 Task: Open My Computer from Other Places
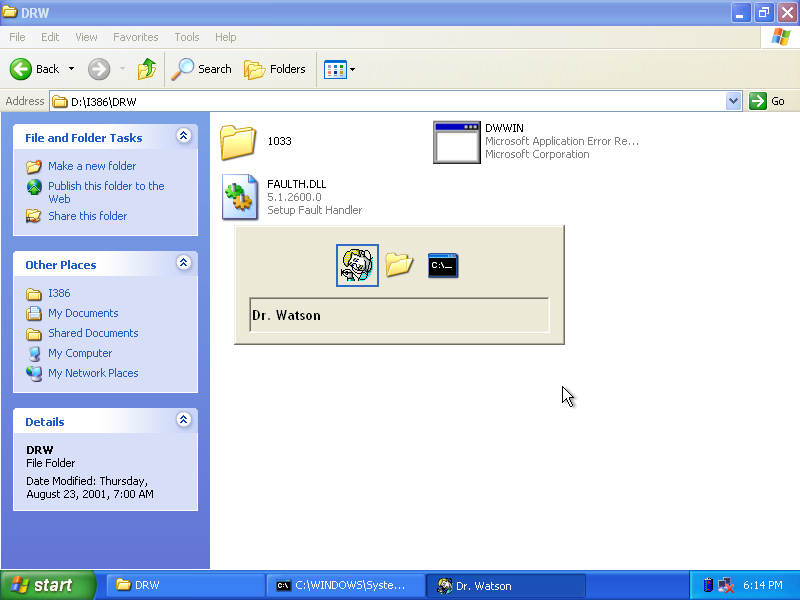pos(80,353)
